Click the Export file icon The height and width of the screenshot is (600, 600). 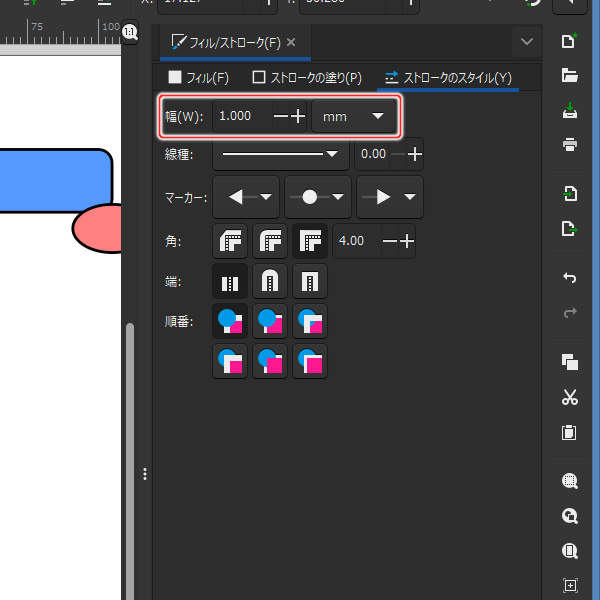point(569,228)
